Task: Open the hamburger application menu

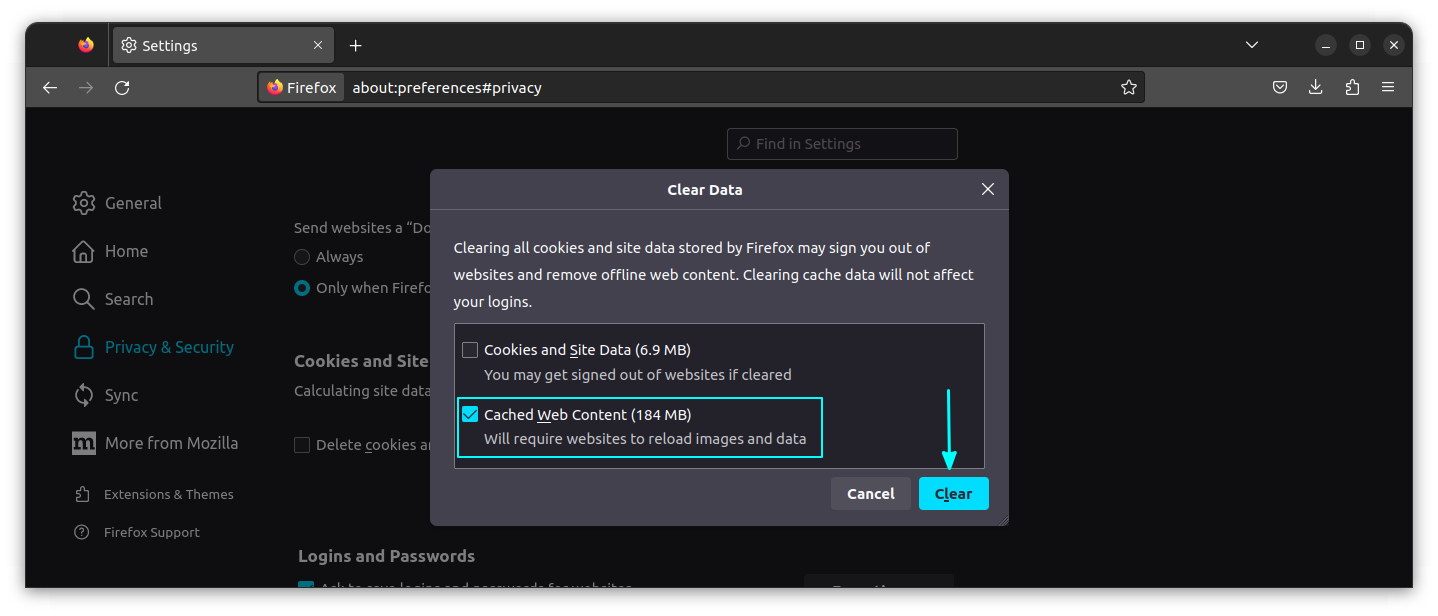Action: pyautogui.click(x=1388, y=87)
